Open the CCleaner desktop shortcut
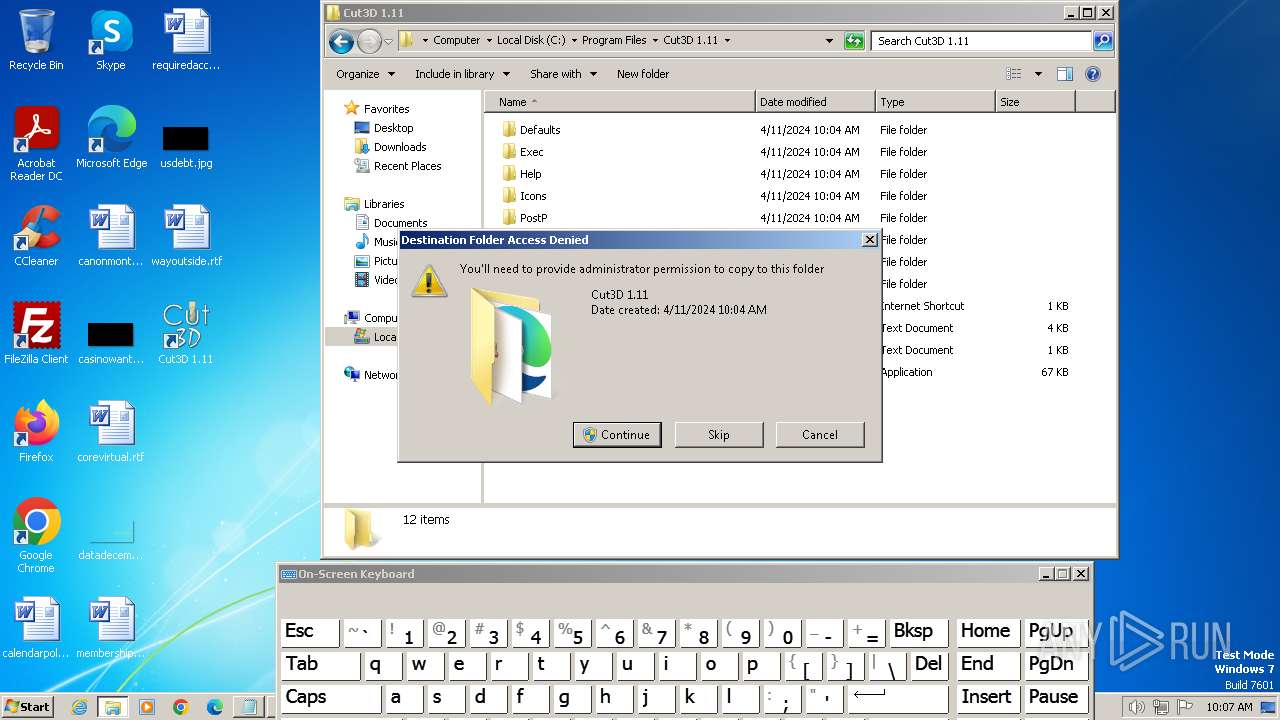This screenshot has height=720, width=1280. tap(36, 236)
